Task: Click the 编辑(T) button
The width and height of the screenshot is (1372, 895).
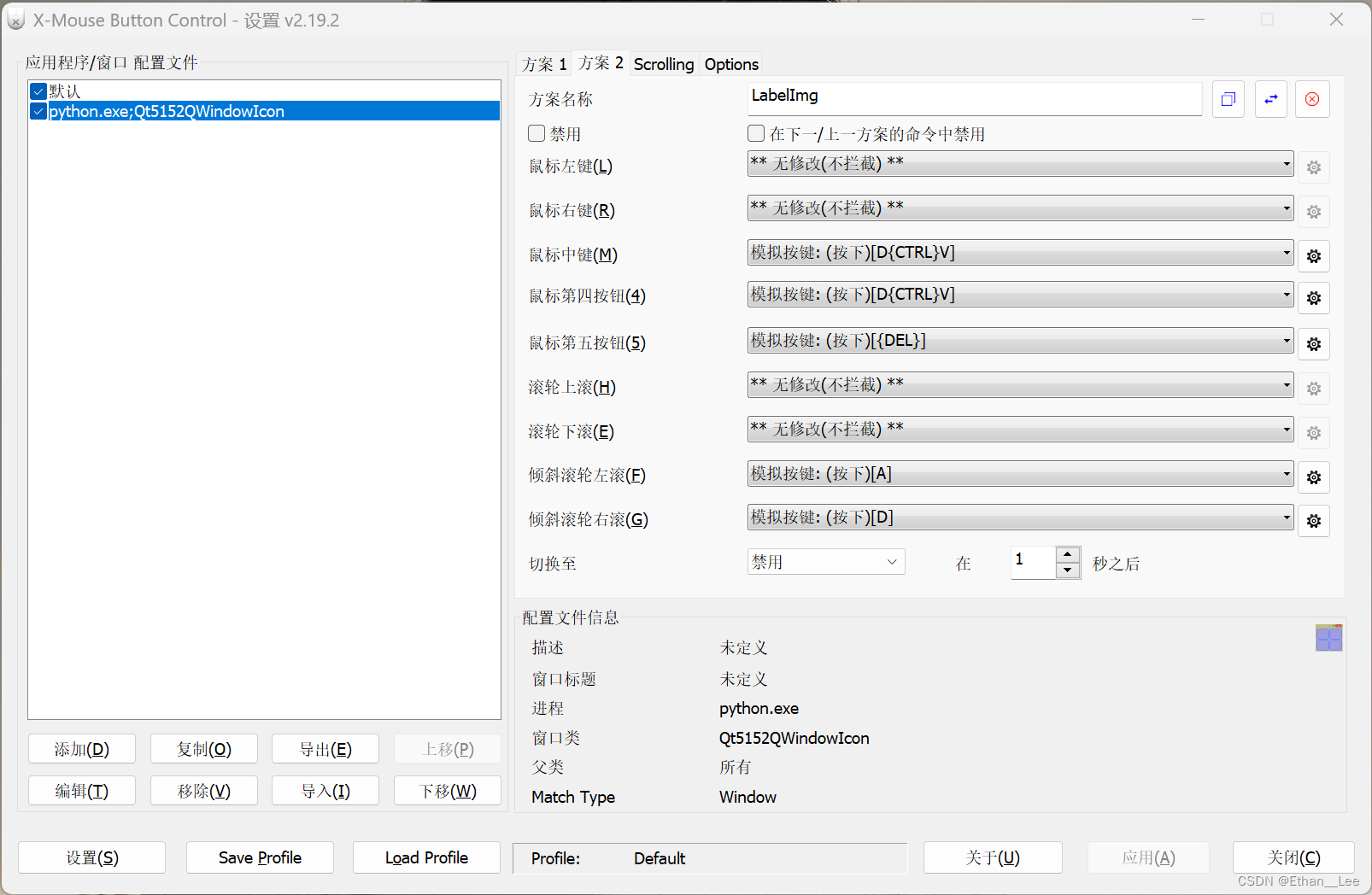Action: 82,791
